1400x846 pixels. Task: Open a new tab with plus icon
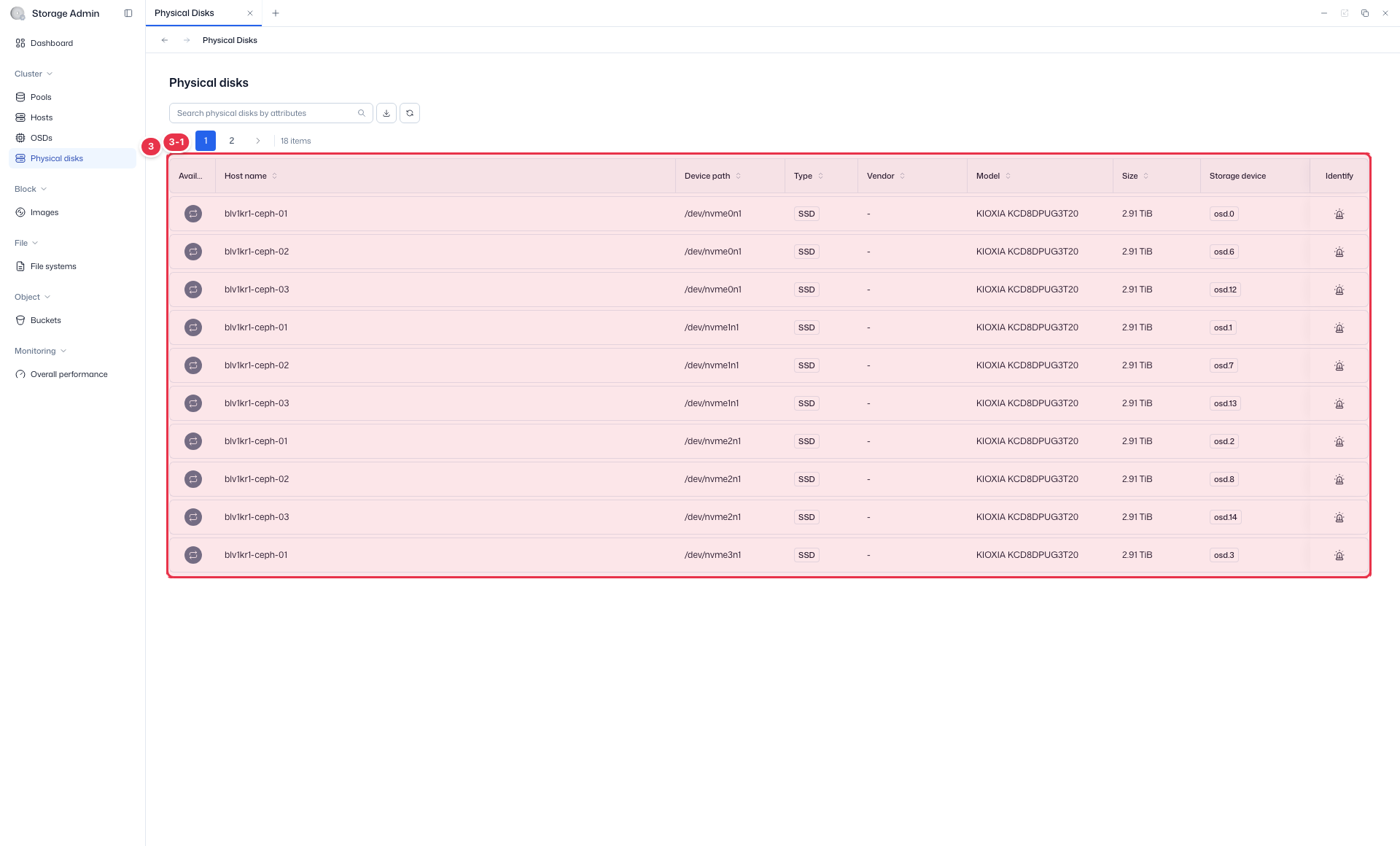pos(276,13)
